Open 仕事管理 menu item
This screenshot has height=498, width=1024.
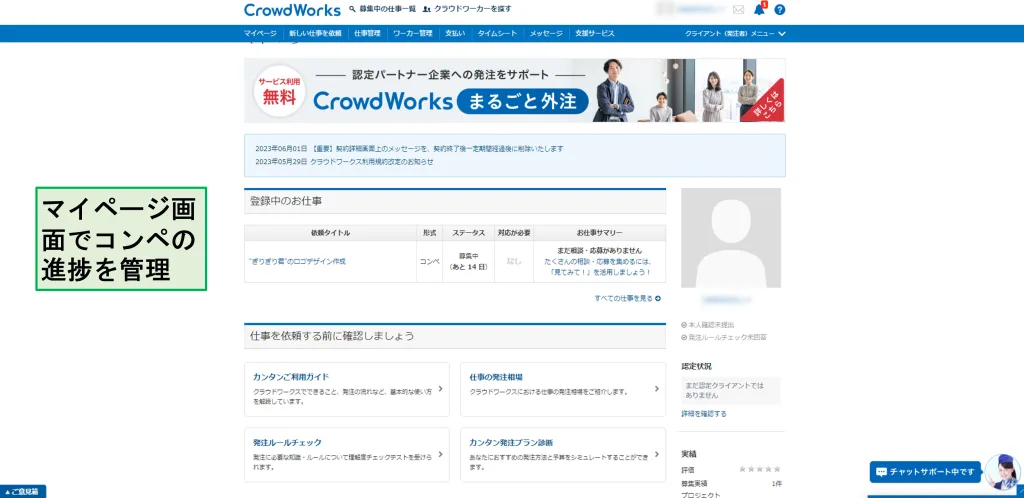pos(367,33)
